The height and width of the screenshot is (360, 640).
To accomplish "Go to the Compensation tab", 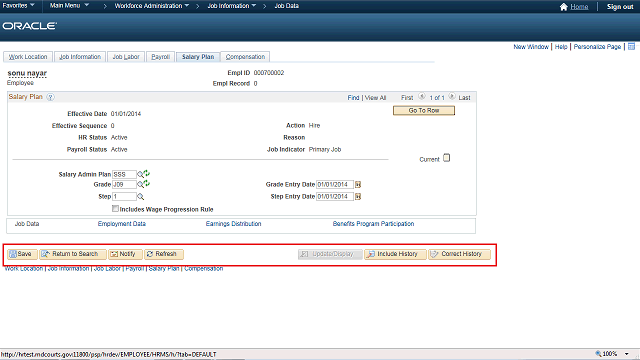I will coord(245,57).
